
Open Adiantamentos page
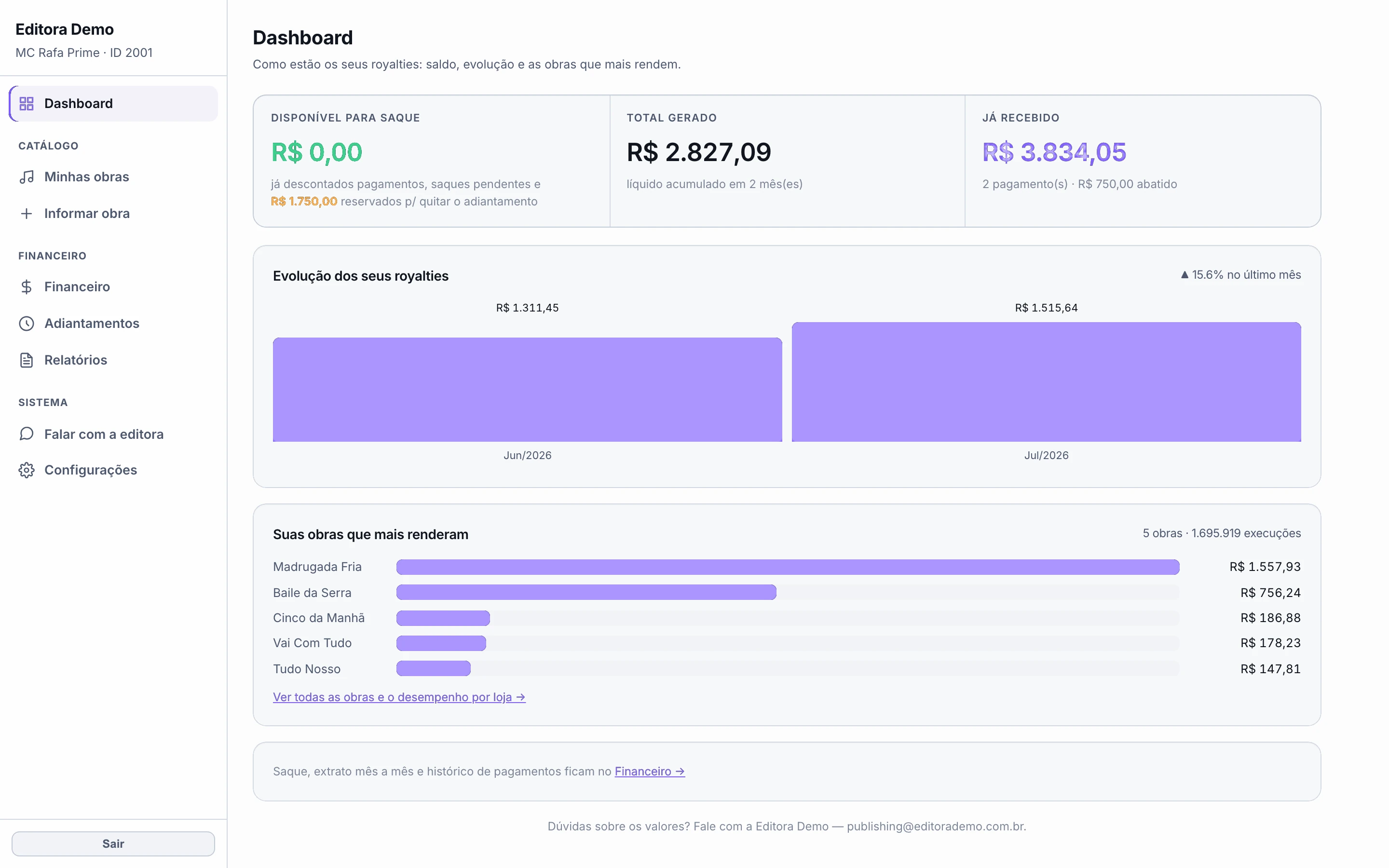pyautogui.click(x=114, y=323)
